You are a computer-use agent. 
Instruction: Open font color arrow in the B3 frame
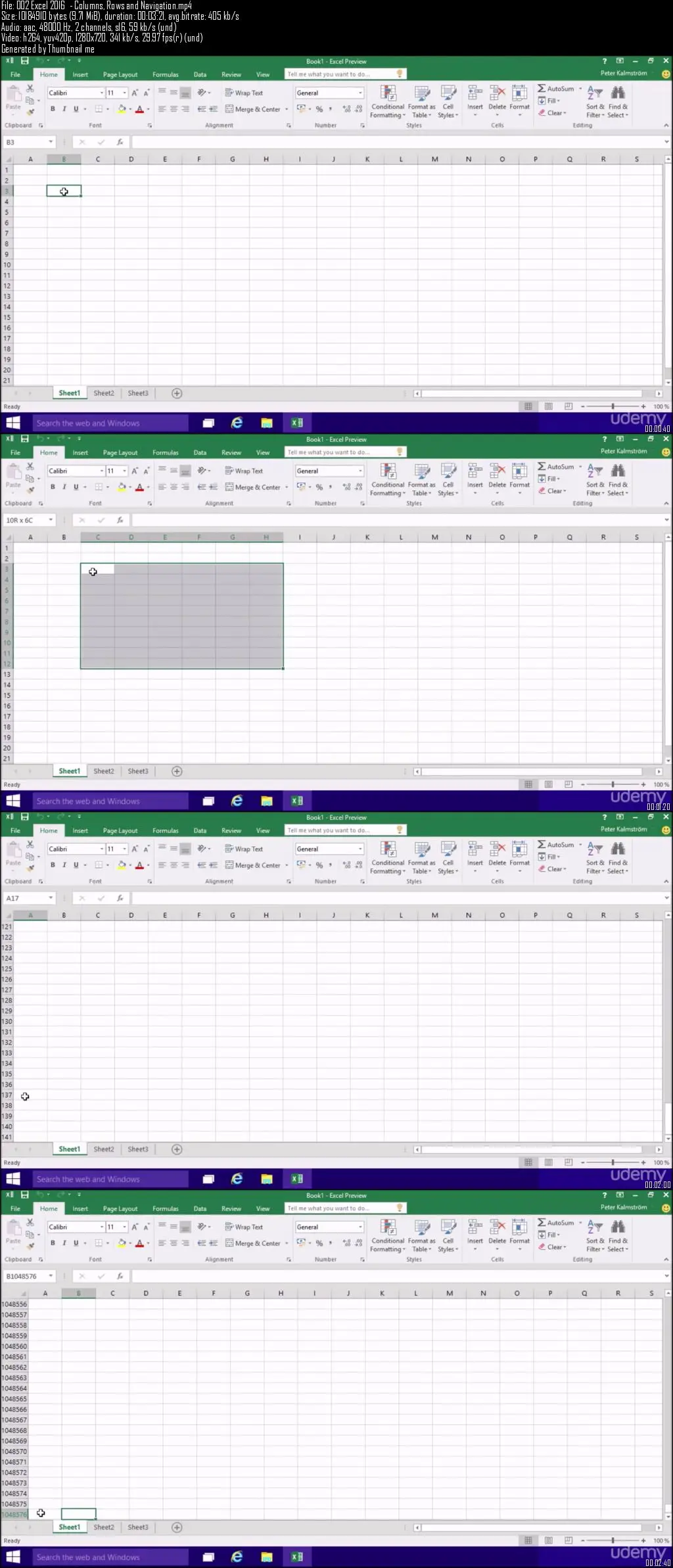point(148,110)
